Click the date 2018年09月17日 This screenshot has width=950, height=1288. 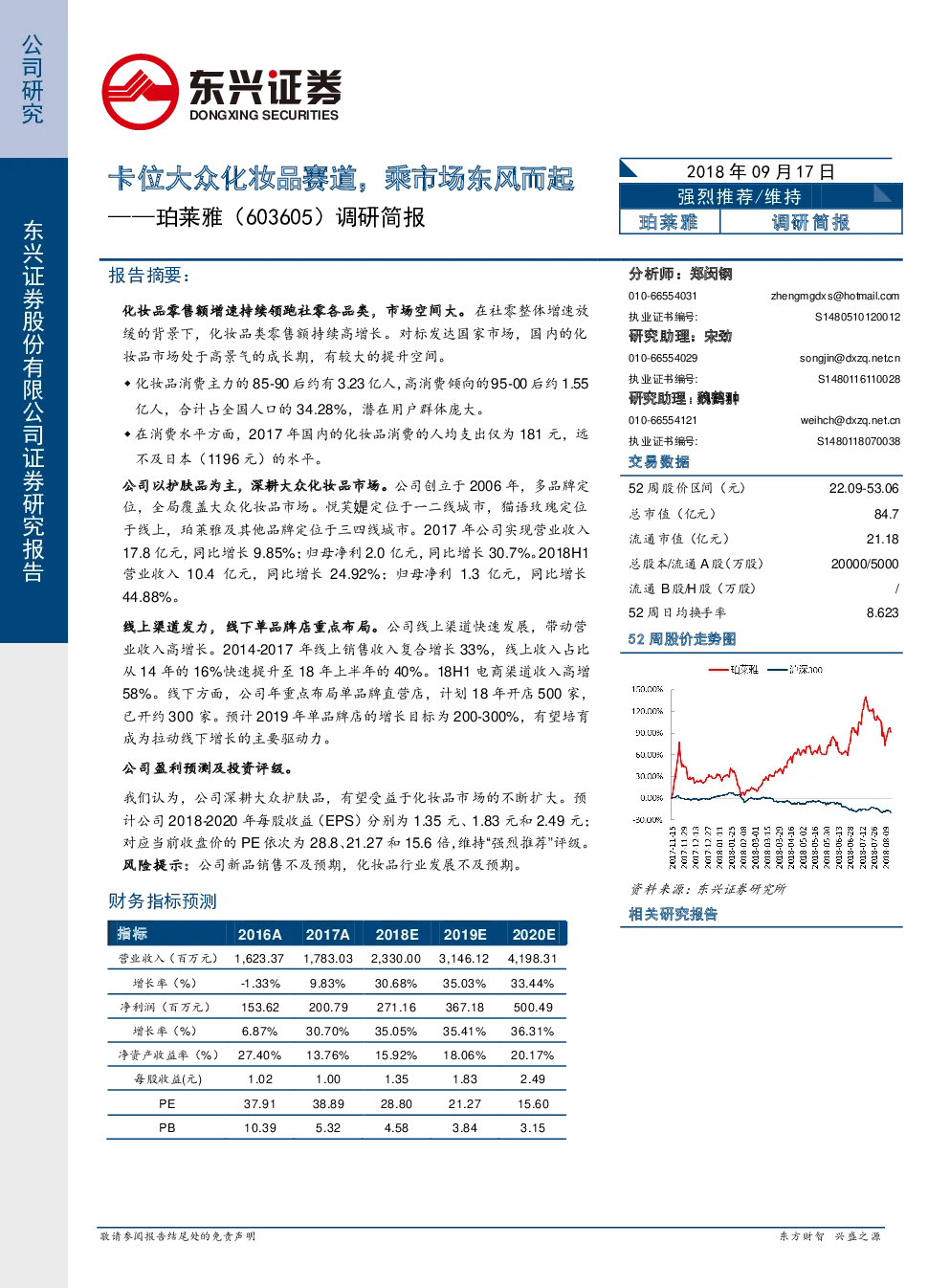(x=761, y=171)
